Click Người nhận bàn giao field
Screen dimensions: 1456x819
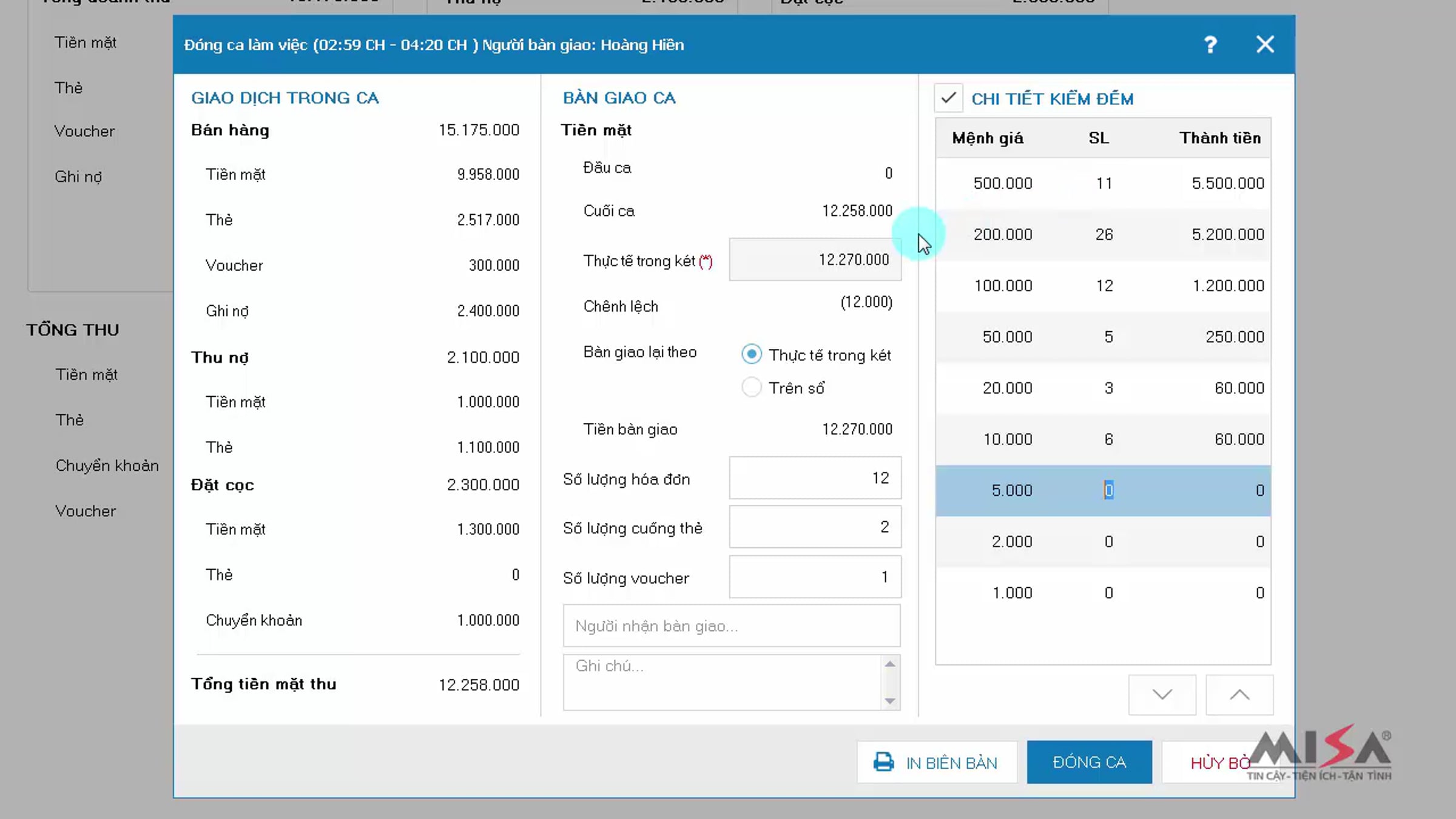[731, 626]
